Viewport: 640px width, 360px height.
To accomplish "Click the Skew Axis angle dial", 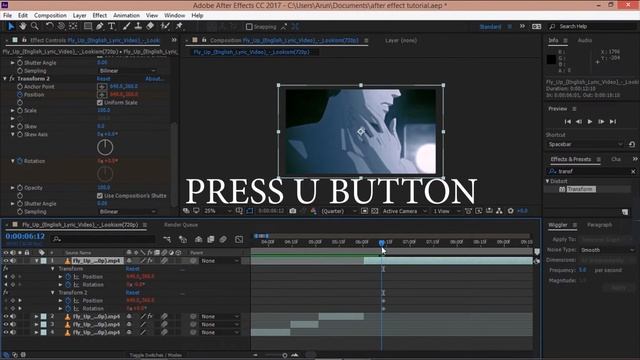I will 105,147.
